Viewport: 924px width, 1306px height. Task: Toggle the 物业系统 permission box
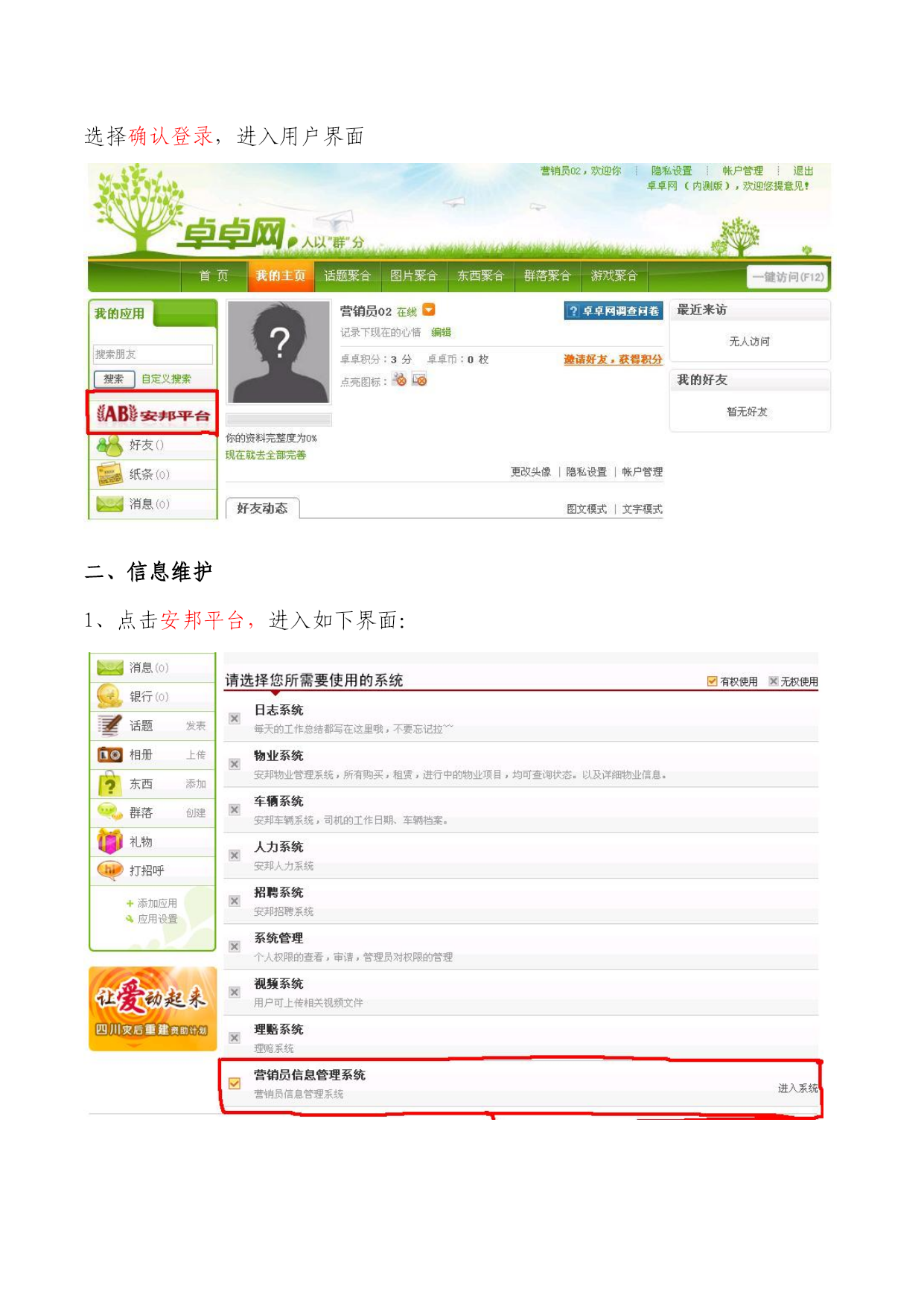point(235,764)
